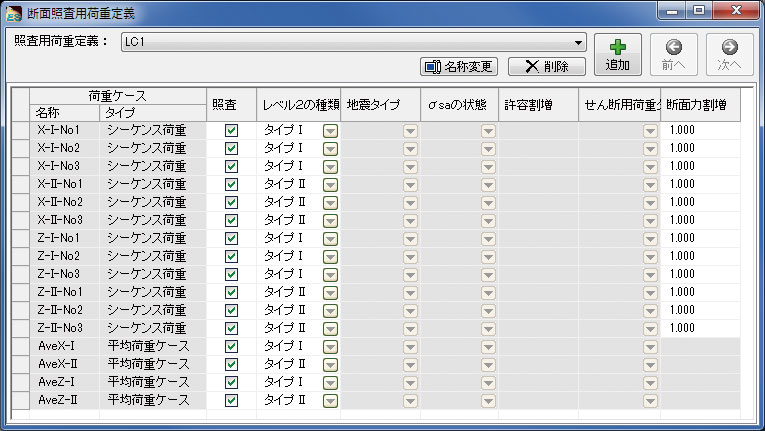This screenshot has width=765, height=431.
Task: Click the 地震タイプ column header
Action: (x=381, y=104)
